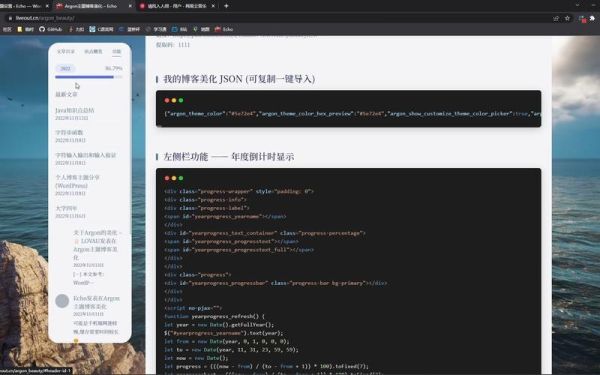Click the left sidebar countdown section heading
Viewport: 600px width, 375px height.
229,157
